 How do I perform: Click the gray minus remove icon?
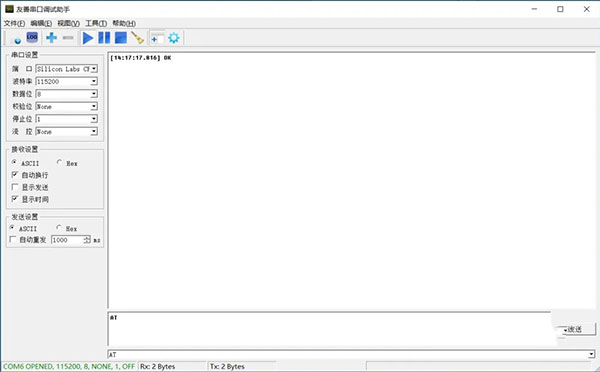[x=68, y=38]
